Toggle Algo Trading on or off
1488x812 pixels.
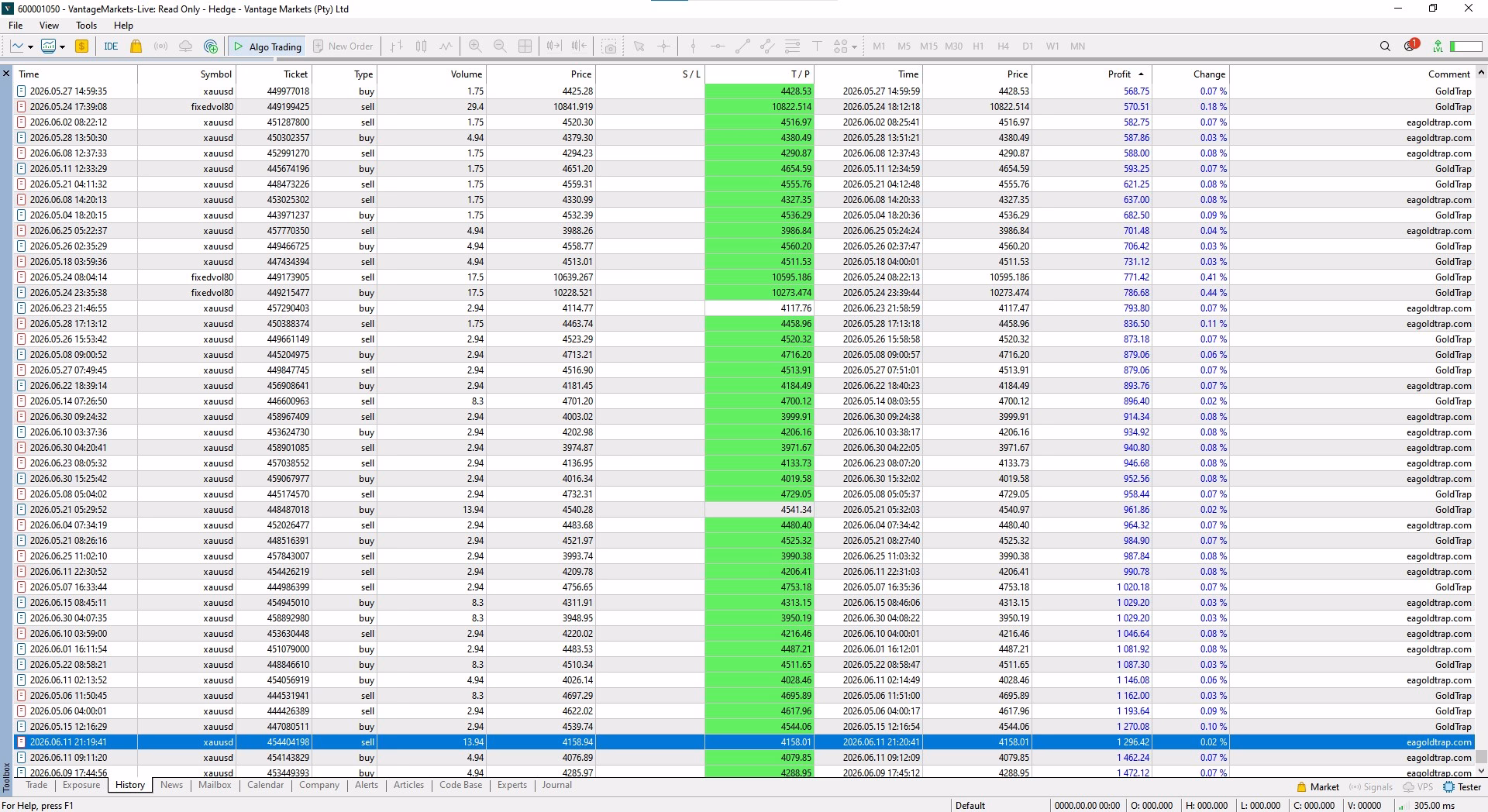[x=267, y=46]
